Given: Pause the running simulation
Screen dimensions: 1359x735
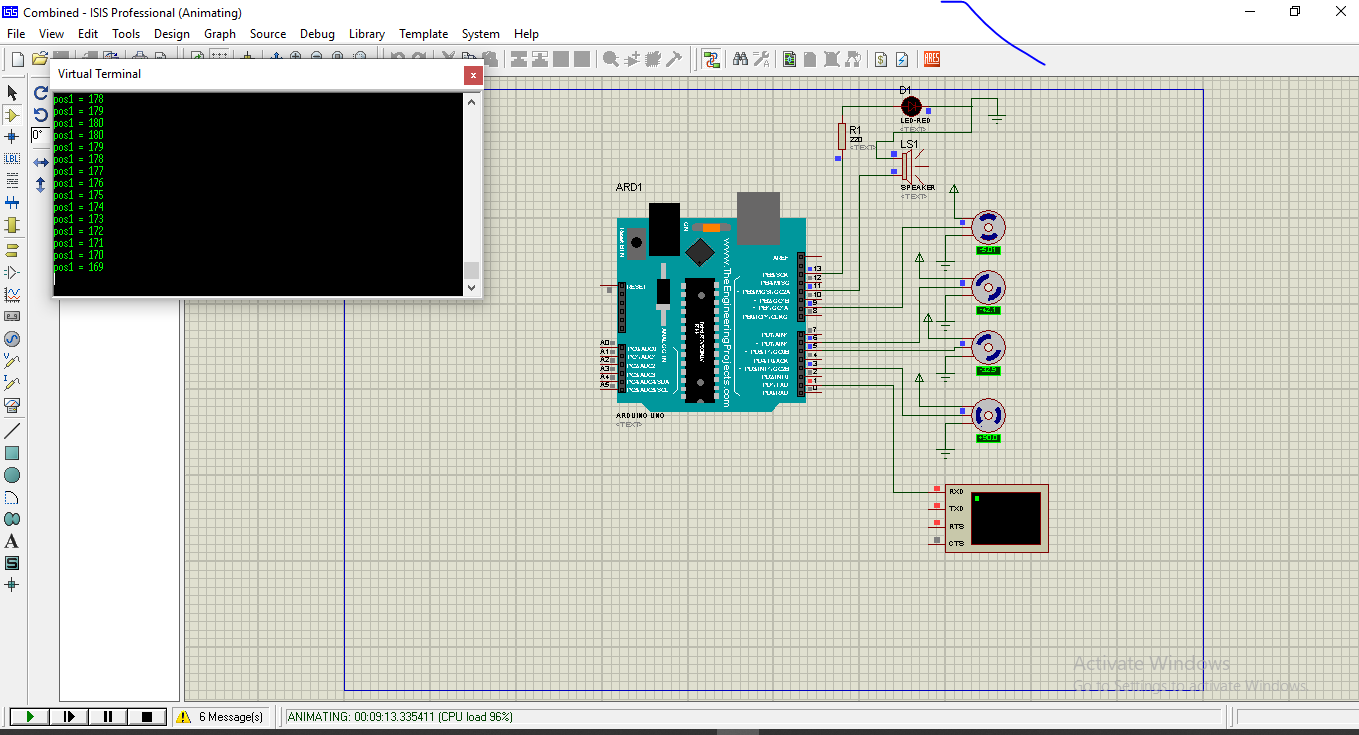Looking at the screenshot, I should [108, 717].
